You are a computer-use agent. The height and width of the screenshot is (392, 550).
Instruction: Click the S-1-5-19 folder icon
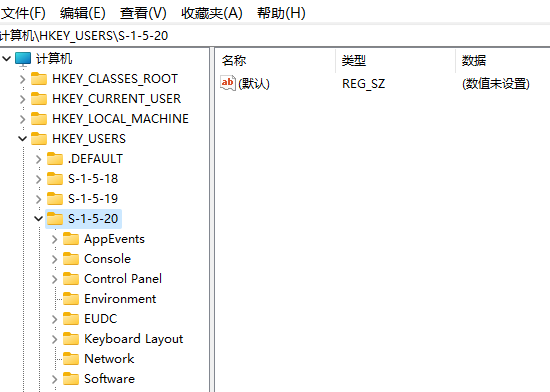[x=55, y=198]
